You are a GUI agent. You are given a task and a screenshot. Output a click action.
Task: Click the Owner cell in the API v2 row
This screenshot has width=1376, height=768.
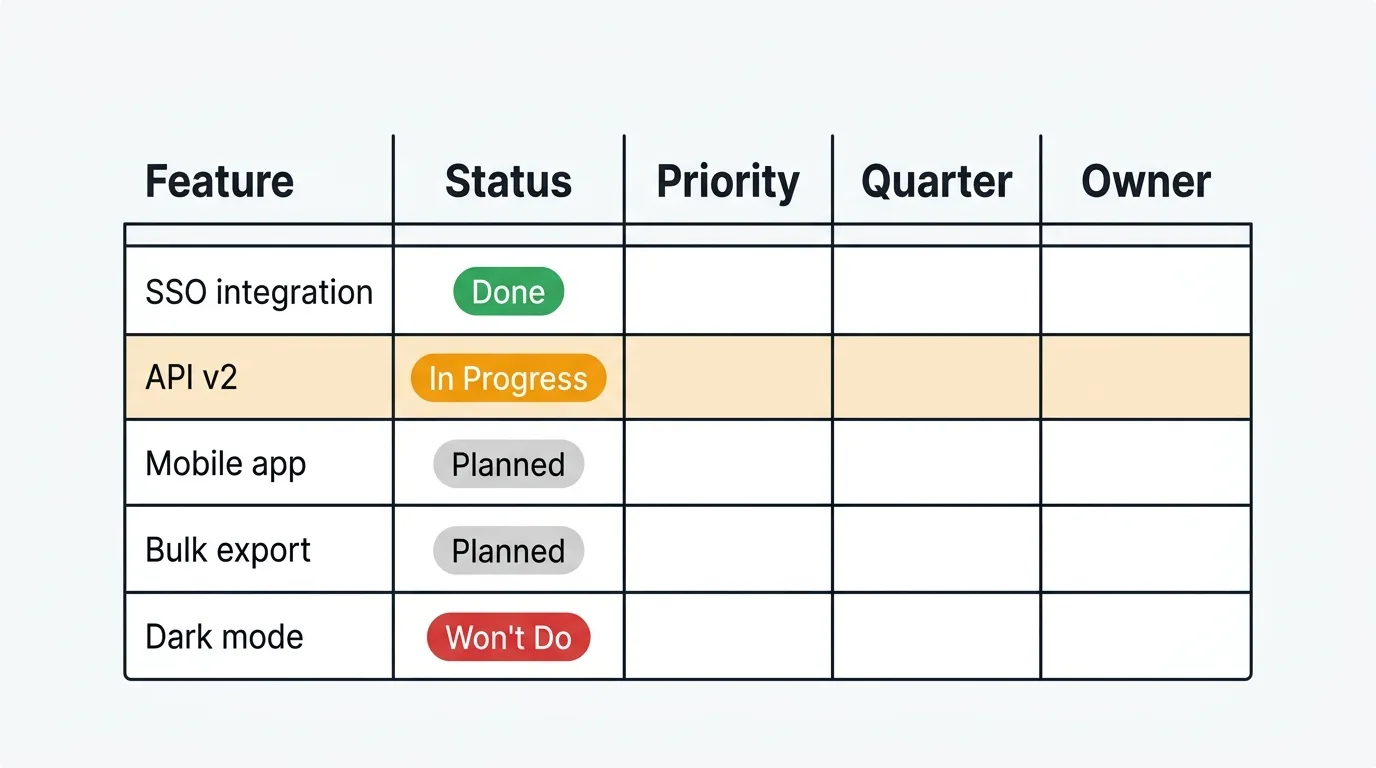click(x=1146, y=378)
